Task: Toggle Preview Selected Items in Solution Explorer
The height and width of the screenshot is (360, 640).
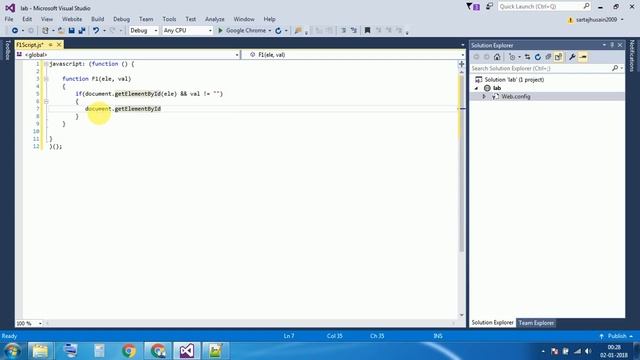Action: click(583, 57)
